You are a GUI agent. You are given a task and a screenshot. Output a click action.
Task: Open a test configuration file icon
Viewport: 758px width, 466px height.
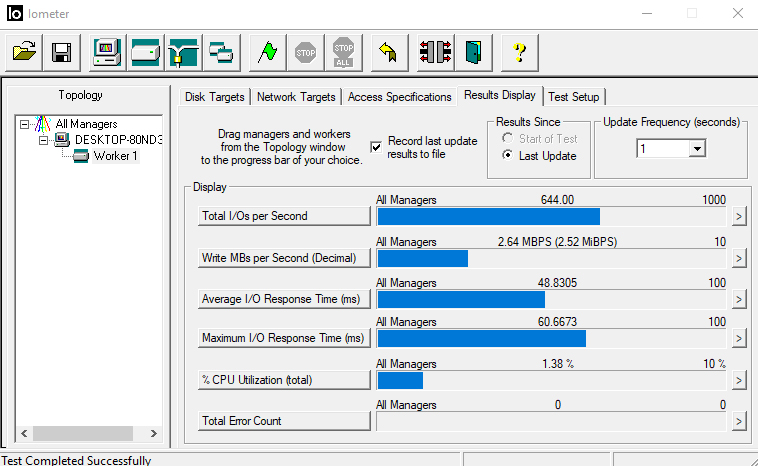tap(26, 51)
